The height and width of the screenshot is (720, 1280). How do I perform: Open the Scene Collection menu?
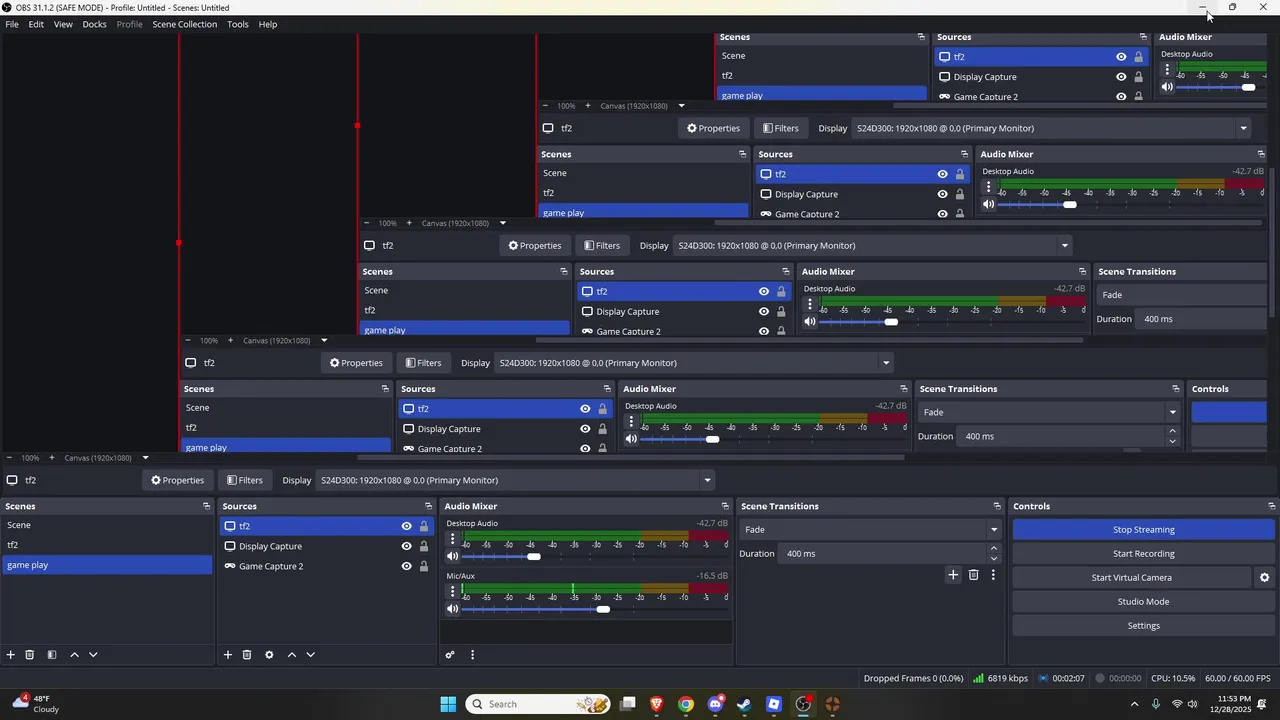[x=185, y=24]
